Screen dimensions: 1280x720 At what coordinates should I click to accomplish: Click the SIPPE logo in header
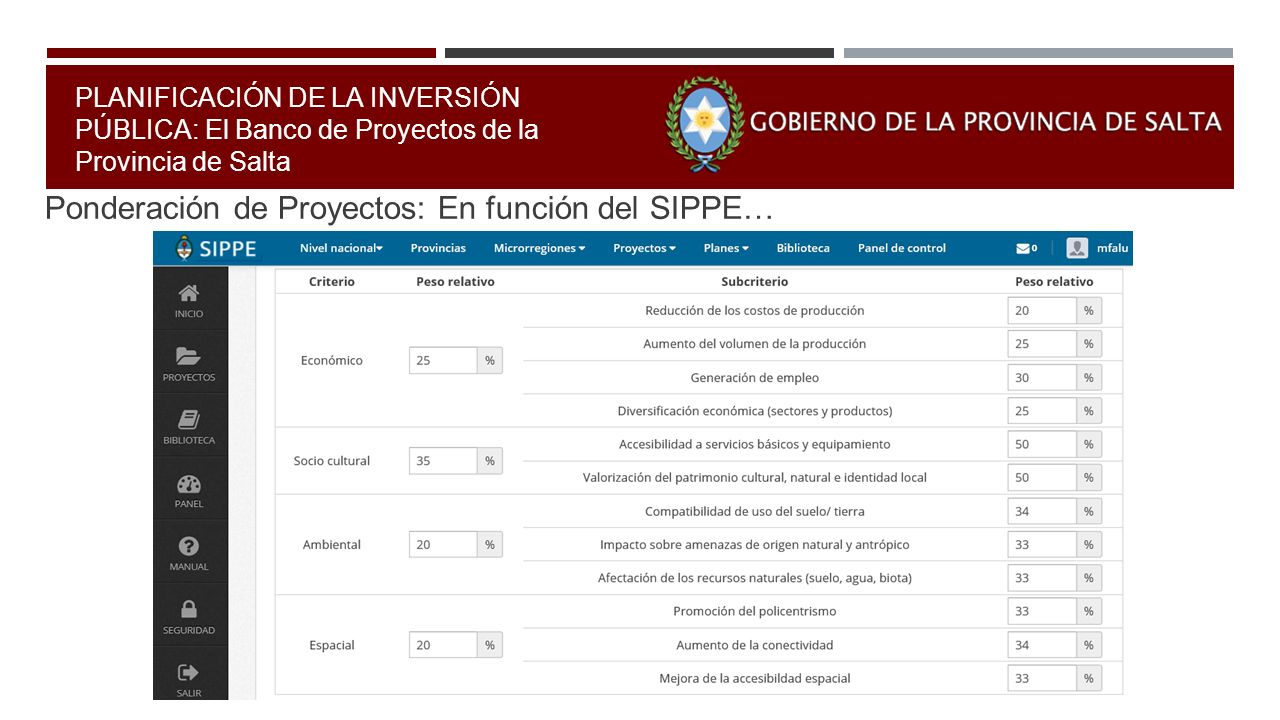[216, 248]
